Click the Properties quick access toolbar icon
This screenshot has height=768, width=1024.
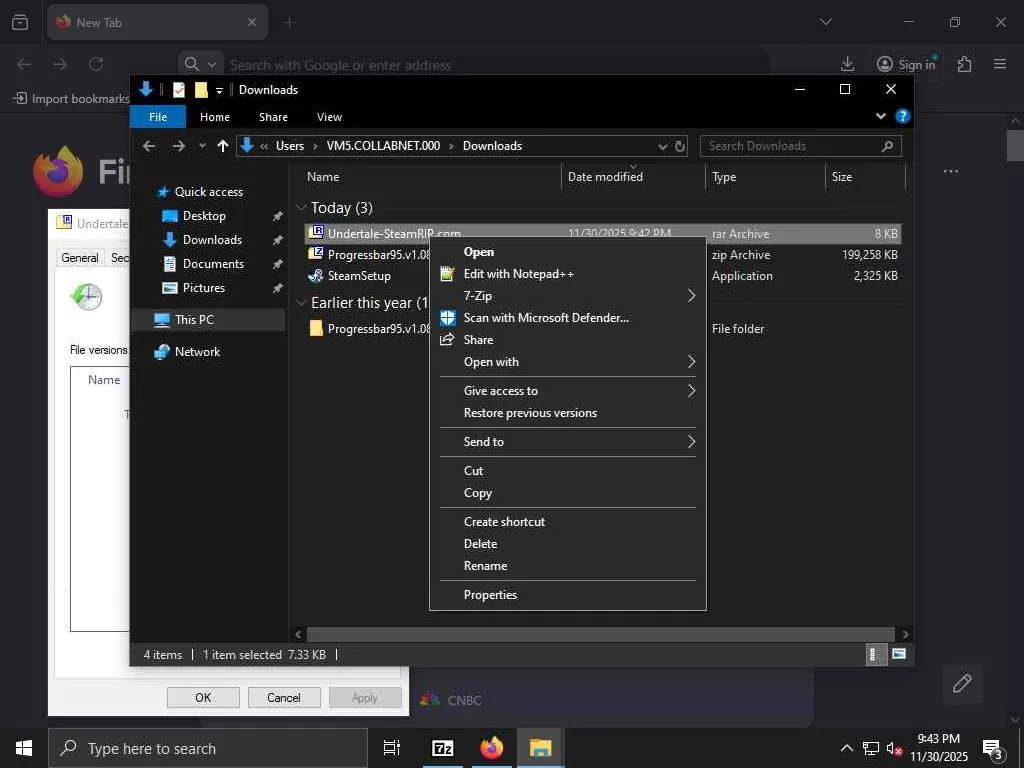pyautogui.click(x=178, y=89)
